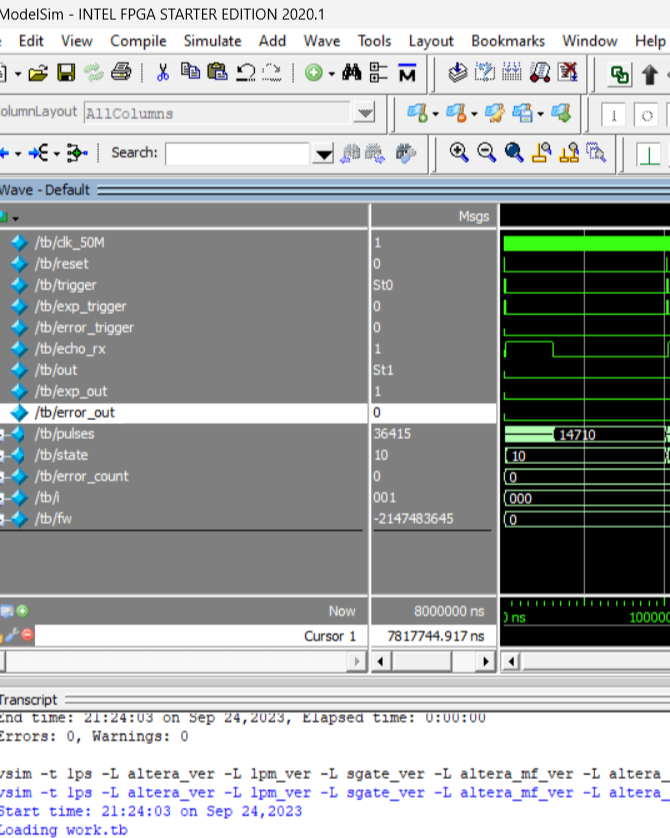Screen dimensions: 670x838
Task: Click the Wave - Default panel title
Action: coord(44,190)
